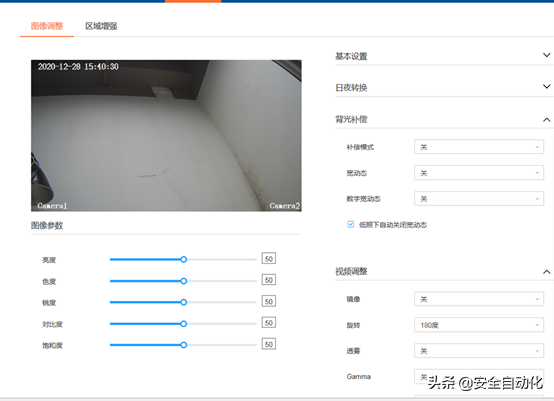The width and height of the screenshot is (554, 401).
Task: Collapse the 背光补偿 section chevron
Action: click(x=546, y=120)
